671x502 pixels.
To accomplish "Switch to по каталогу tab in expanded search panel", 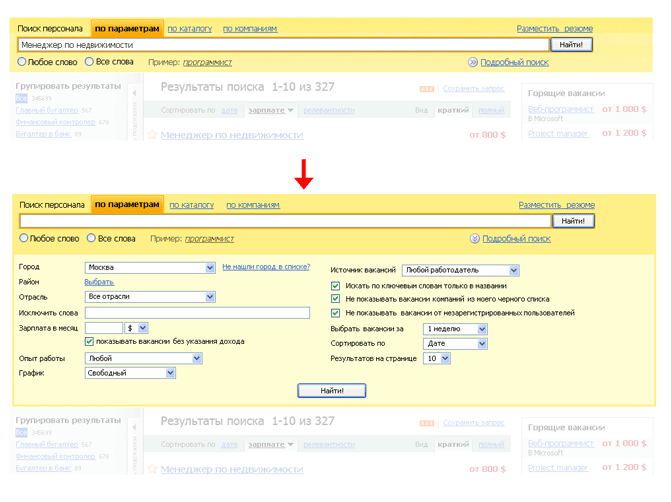I will (x=192, y=205).
